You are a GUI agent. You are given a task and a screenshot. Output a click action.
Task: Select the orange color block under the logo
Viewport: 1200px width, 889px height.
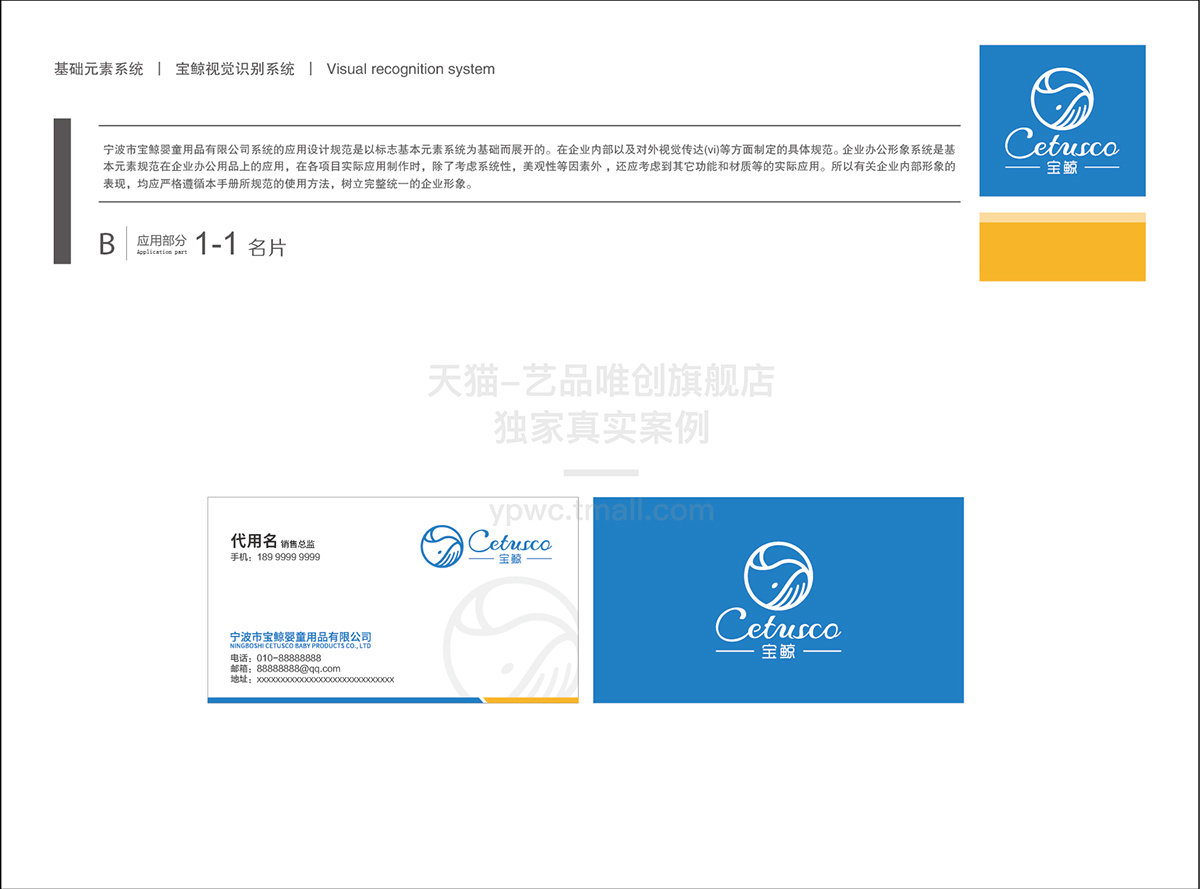tap(1062, 251)
